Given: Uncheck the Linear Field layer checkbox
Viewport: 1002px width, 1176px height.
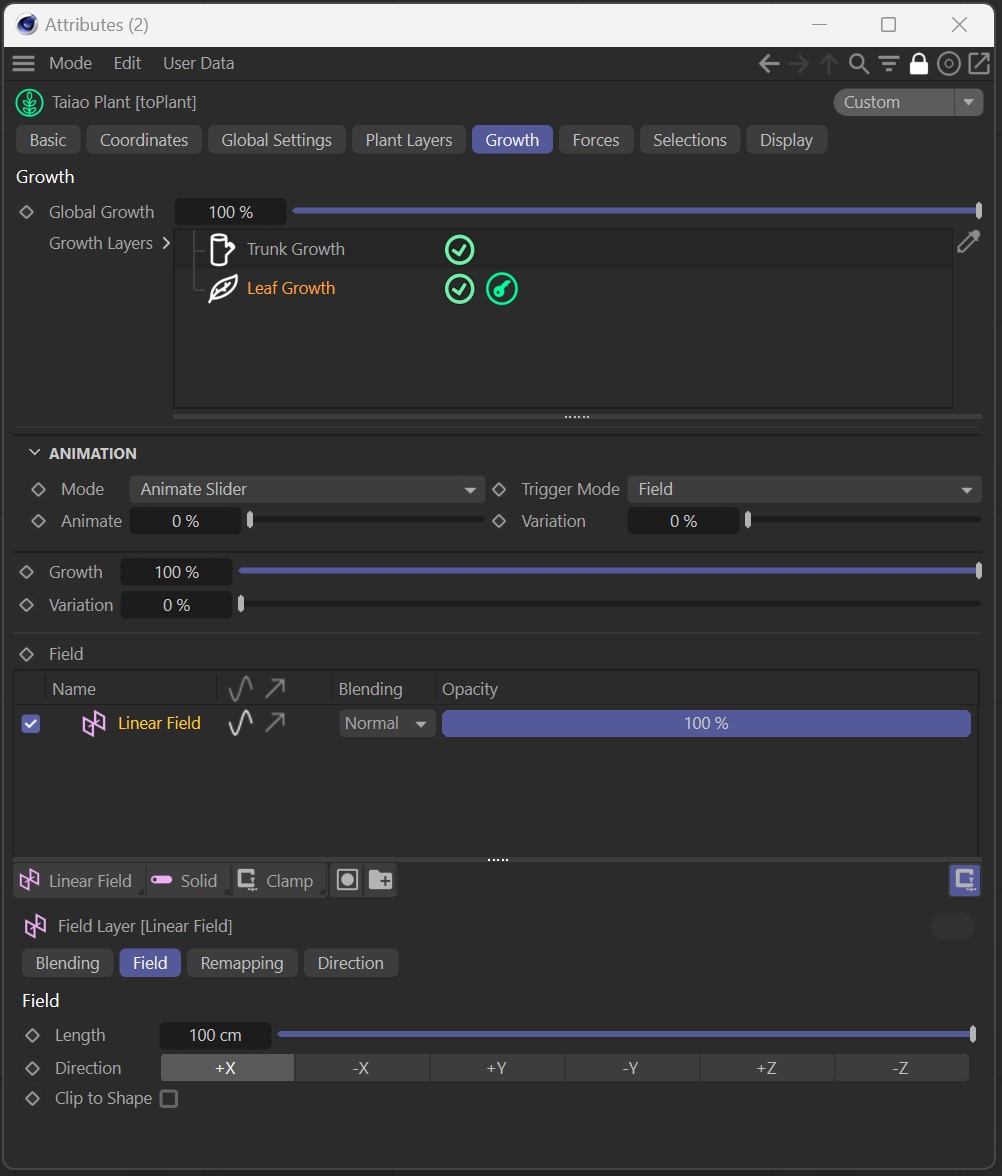Looking at the screenshot, I should [x=31, y=723].
